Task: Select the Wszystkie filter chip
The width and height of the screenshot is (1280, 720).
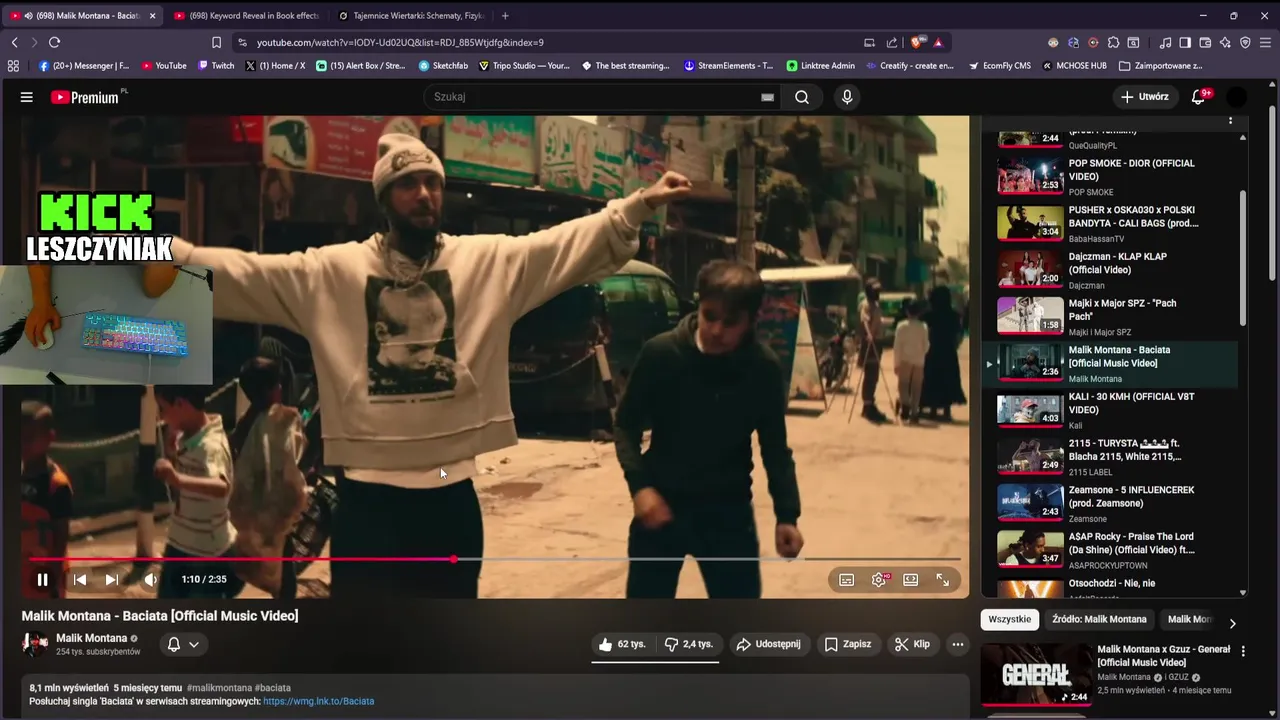Action: (x=1009, y=619)
